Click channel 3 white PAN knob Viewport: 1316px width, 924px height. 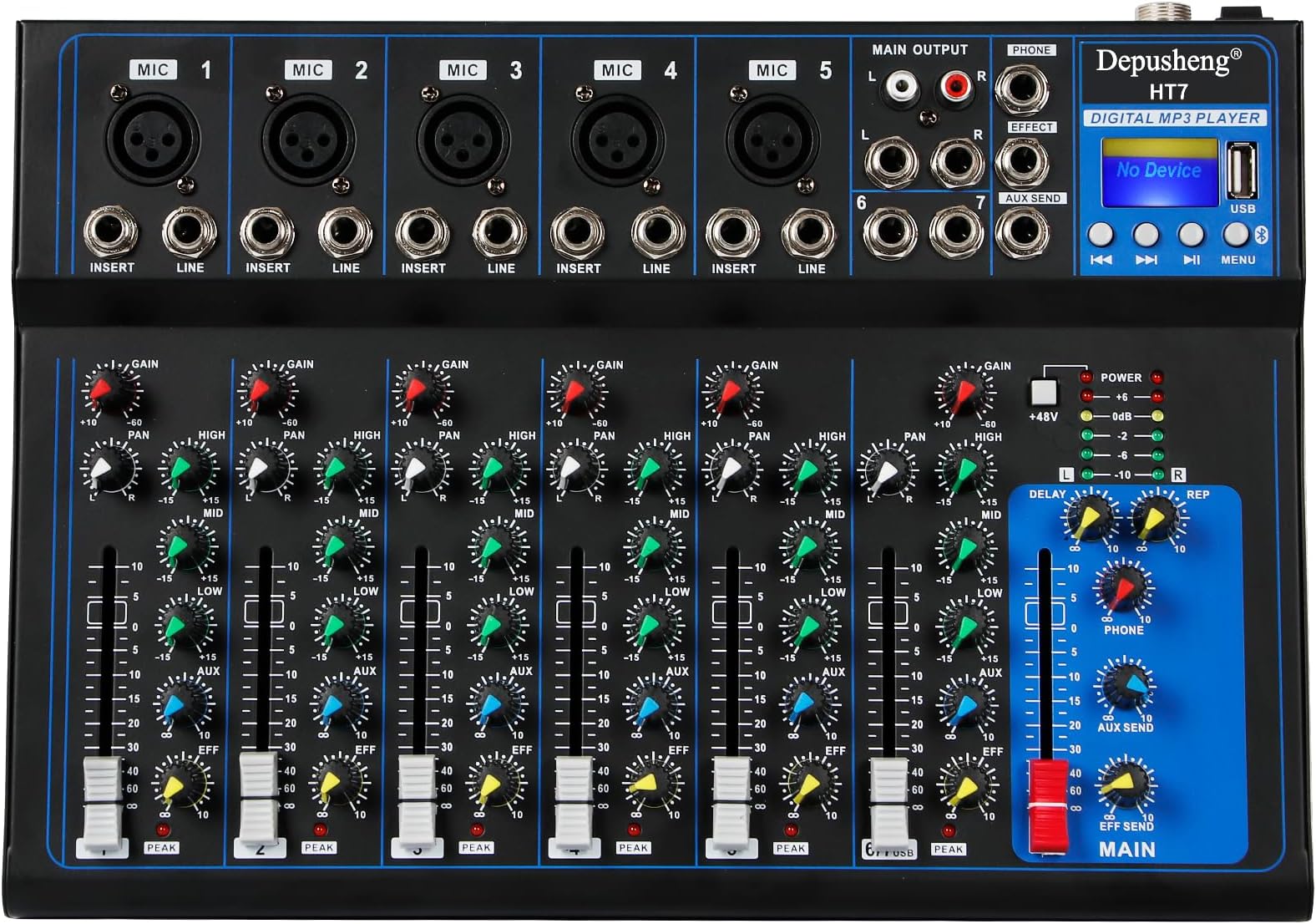(422, 468)
